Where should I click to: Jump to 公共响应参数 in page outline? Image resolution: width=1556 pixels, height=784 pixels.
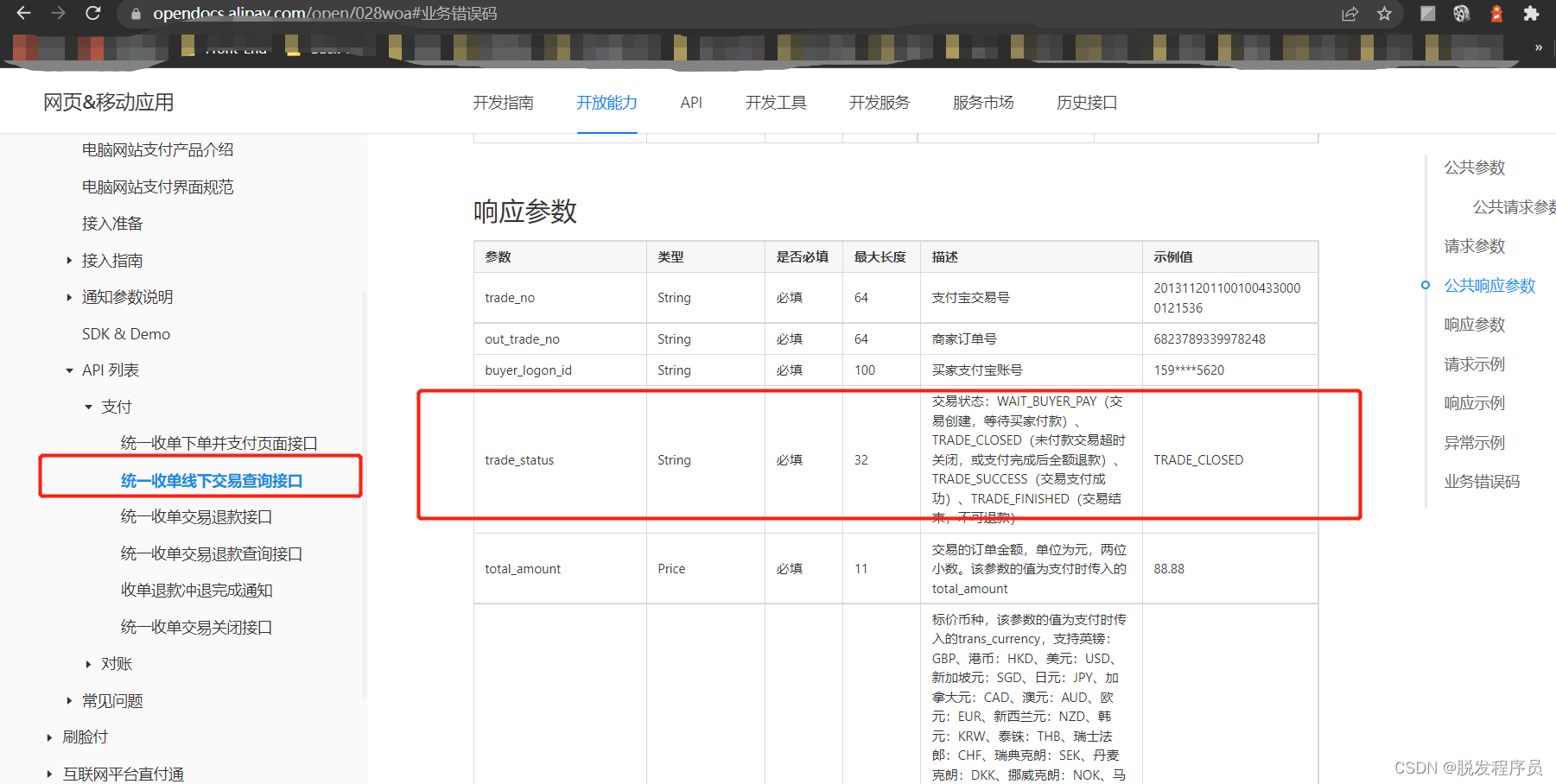click(x=1489, y=286)
